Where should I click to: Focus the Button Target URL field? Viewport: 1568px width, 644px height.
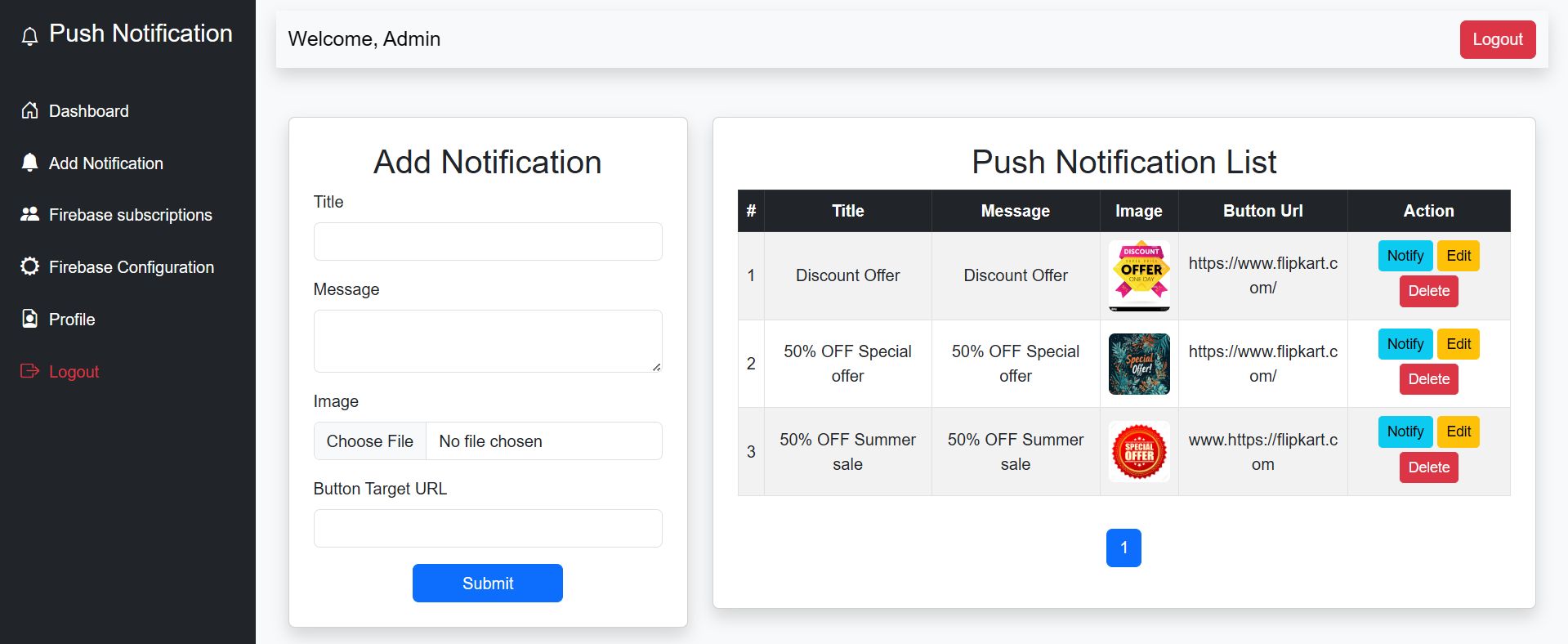click(488, 529)
